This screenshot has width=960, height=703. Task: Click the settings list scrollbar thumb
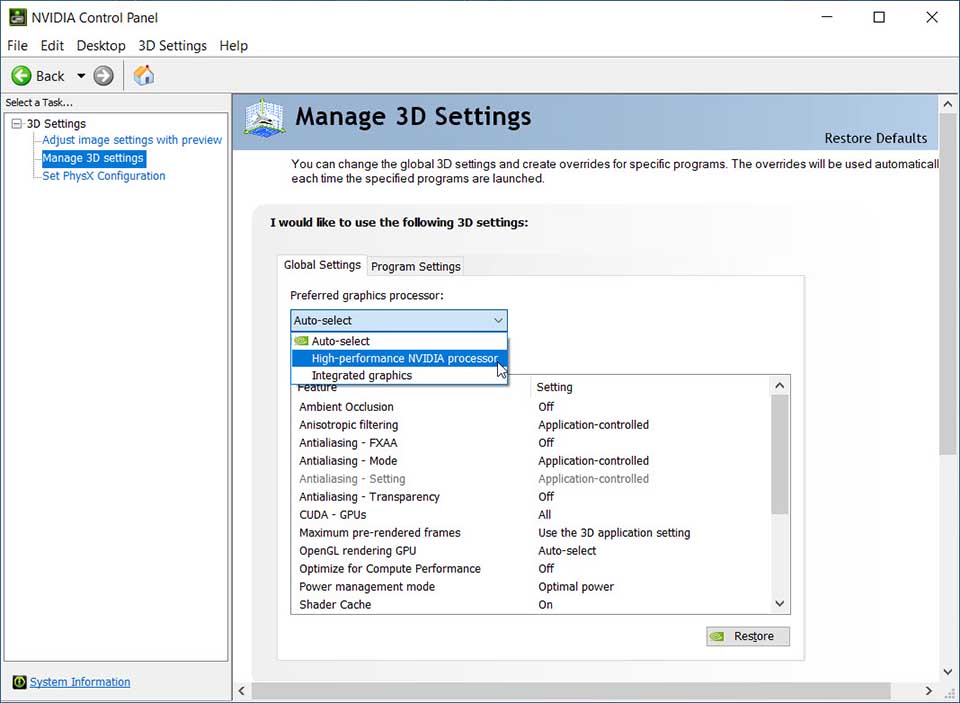779,454
